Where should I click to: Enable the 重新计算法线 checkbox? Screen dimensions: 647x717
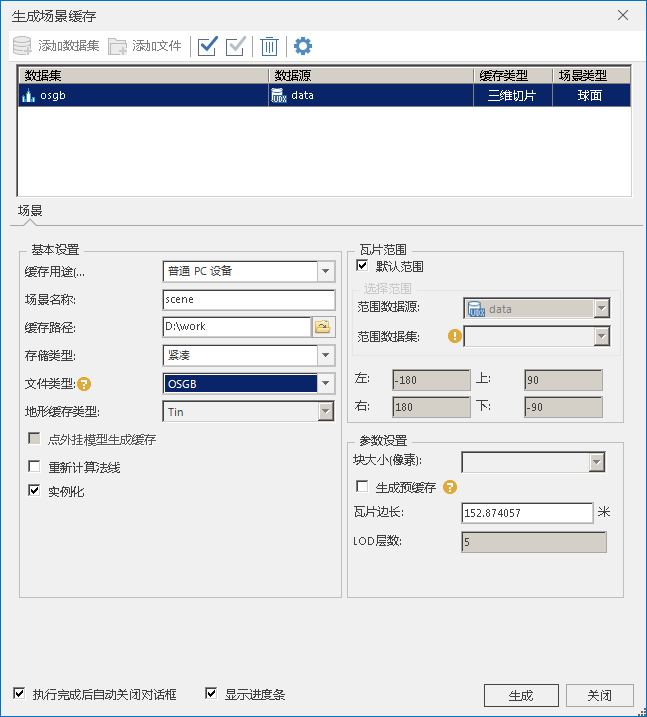[x=35, y=467]
